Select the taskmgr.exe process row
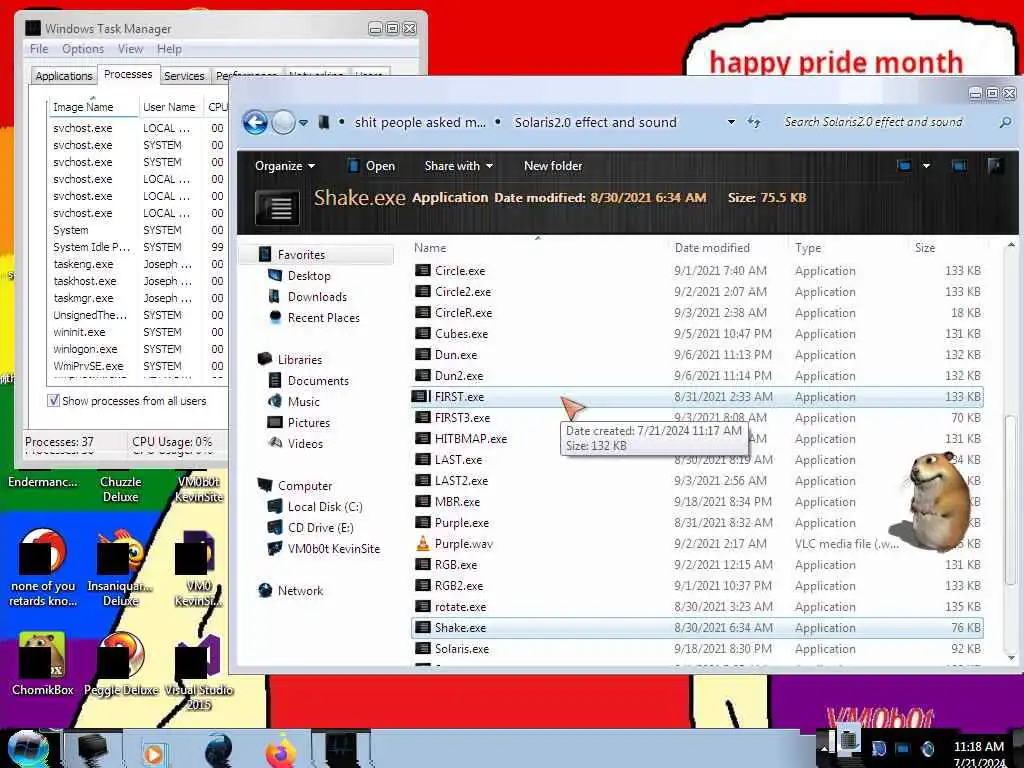 pyautogui.click(x=138, y=298)
